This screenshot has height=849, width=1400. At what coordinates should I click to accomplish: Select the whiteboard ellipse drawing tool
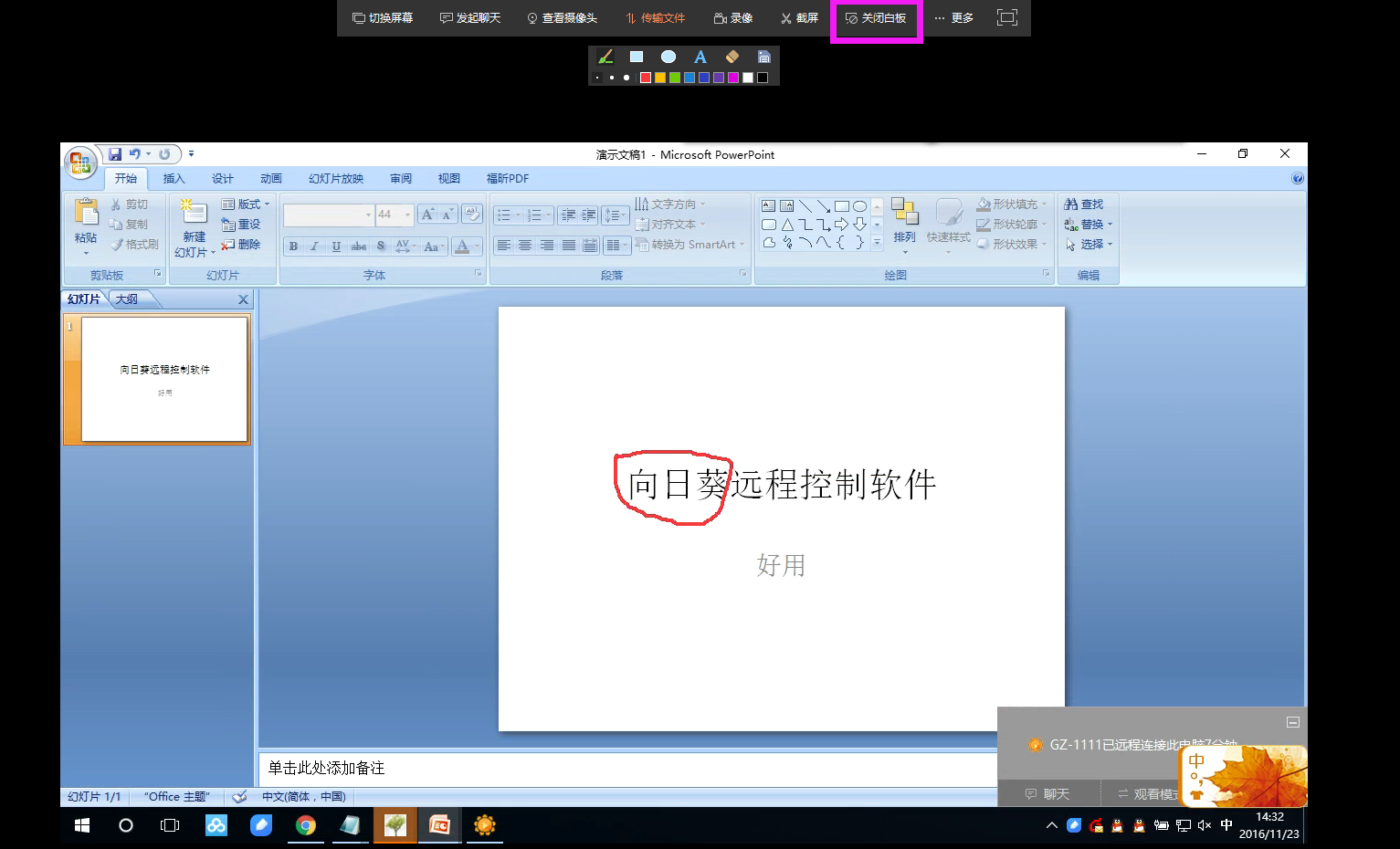[x=668, y=57]
